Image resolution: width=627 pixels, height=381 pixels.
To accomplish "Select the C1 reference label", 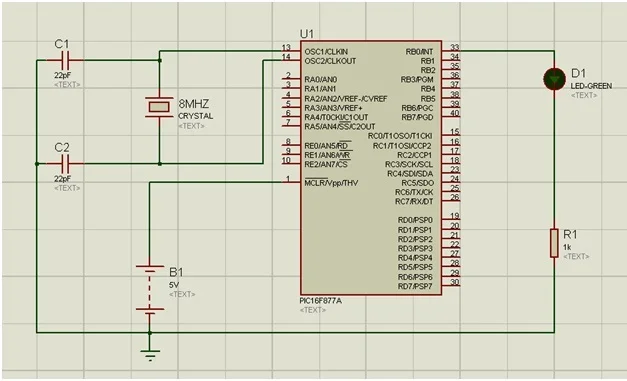I will [x=62, y=44].
